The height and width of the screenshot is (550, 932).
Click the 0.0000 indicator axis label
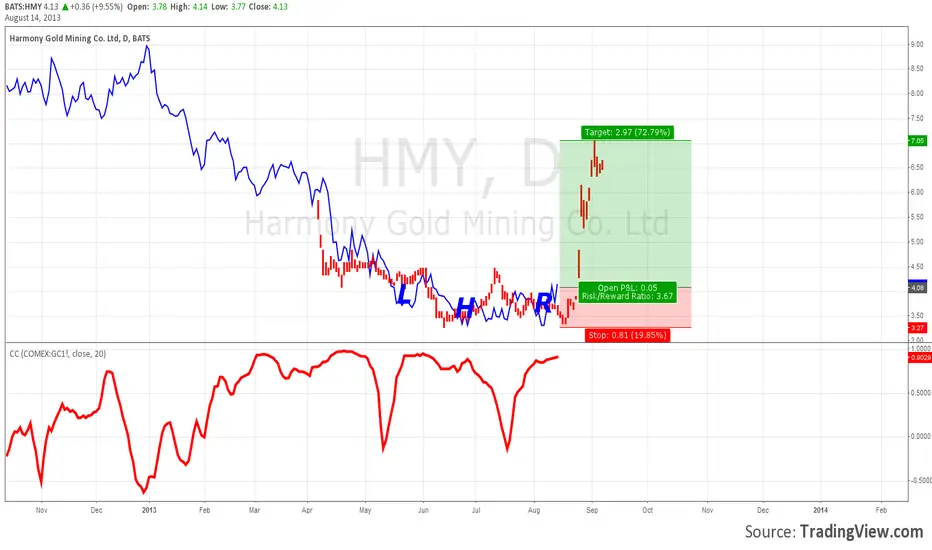coord(920,436)
